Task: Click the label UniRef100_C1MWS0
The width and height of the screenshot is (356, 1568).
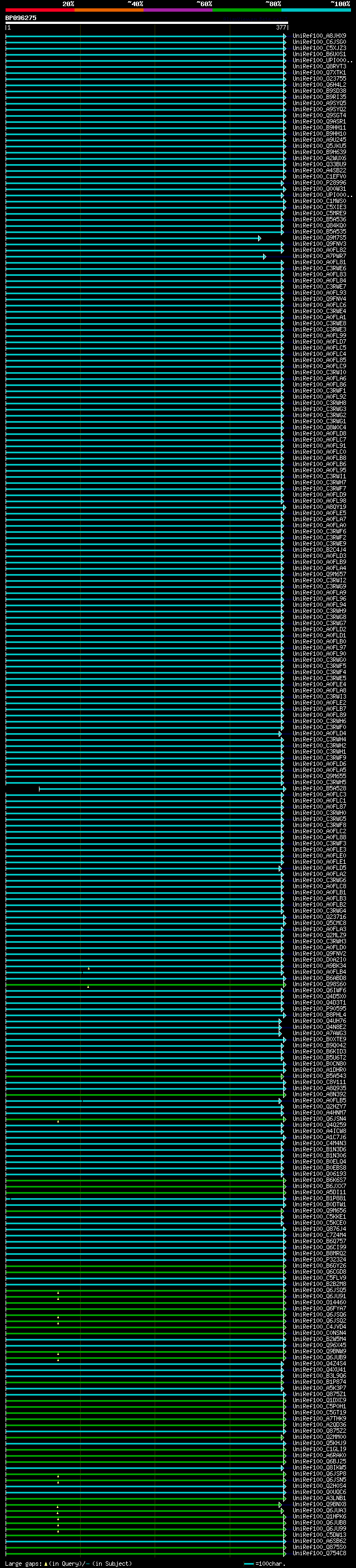Action: (x=319, y=201)
